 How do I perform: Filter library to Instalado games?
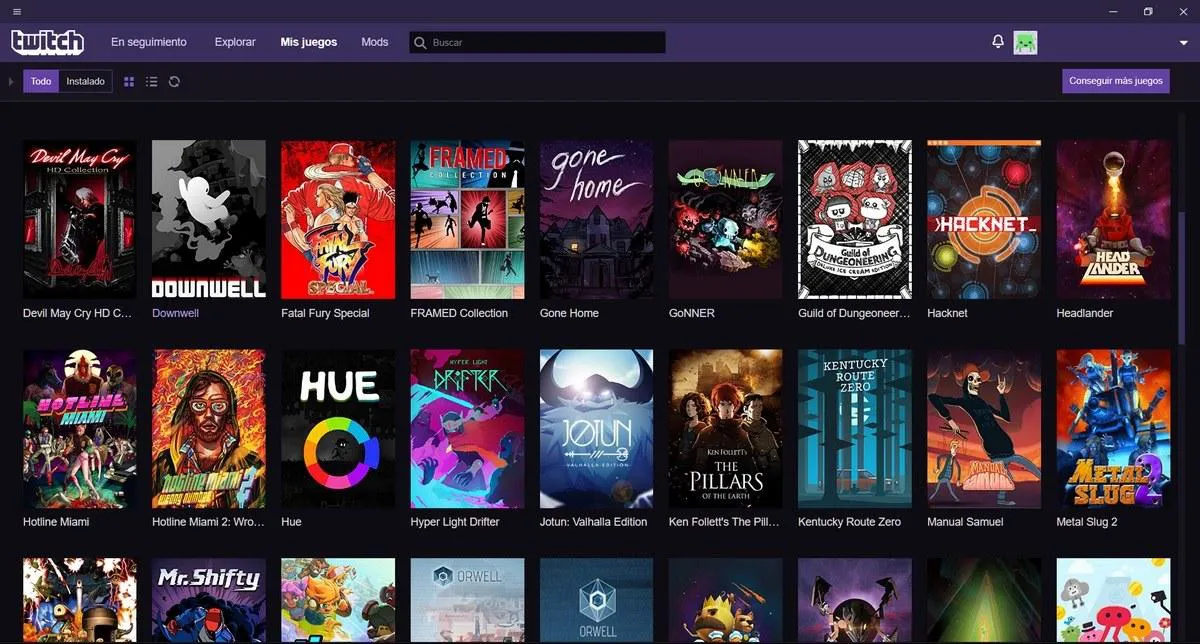pos(86,81)
